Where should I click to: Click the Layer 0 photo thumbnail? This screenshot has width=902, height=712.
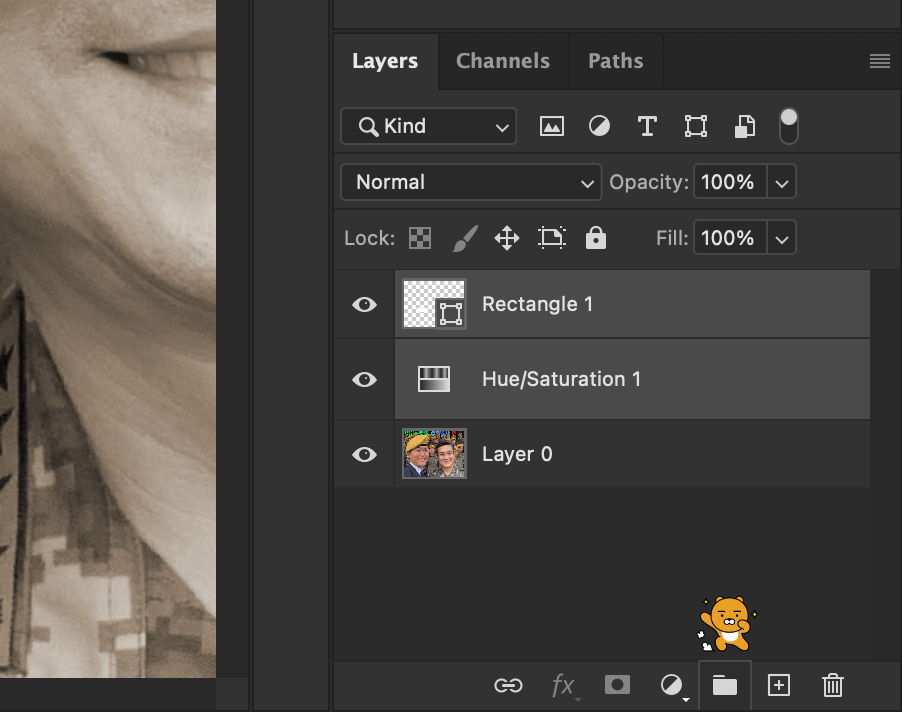(434, 454)
